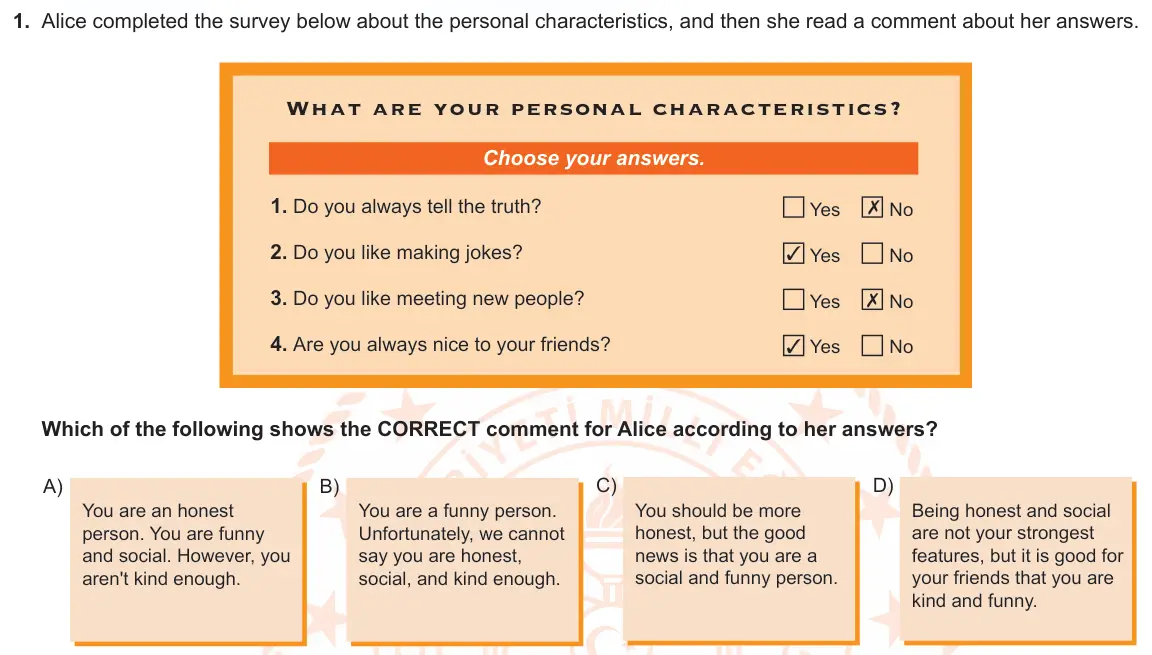
Task: Select answer card B about funny person
Action: coord(464,561)
